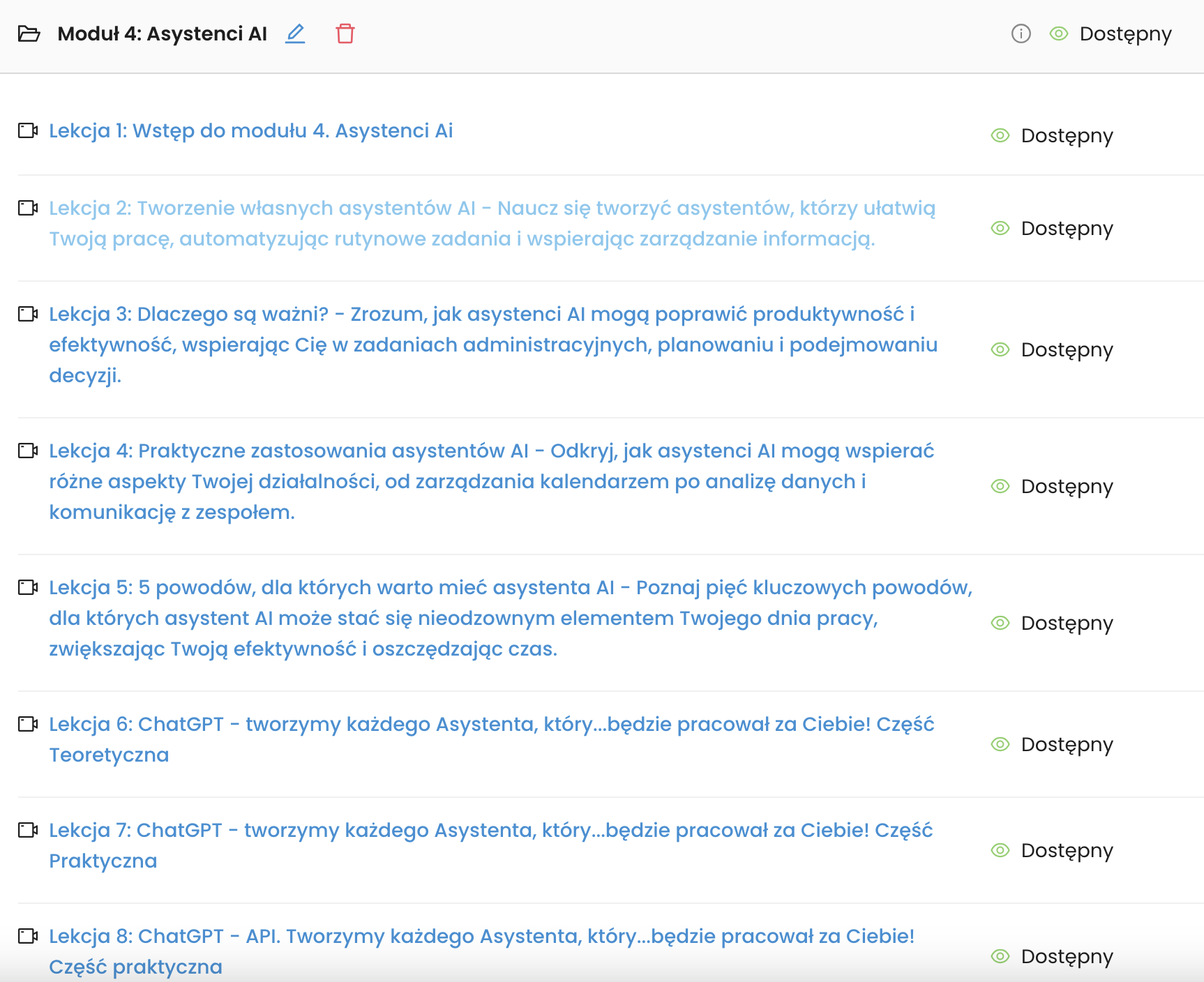Screen dimensions: 1204x982
Task: Open module info circle icon
Action: point(1021,33)
